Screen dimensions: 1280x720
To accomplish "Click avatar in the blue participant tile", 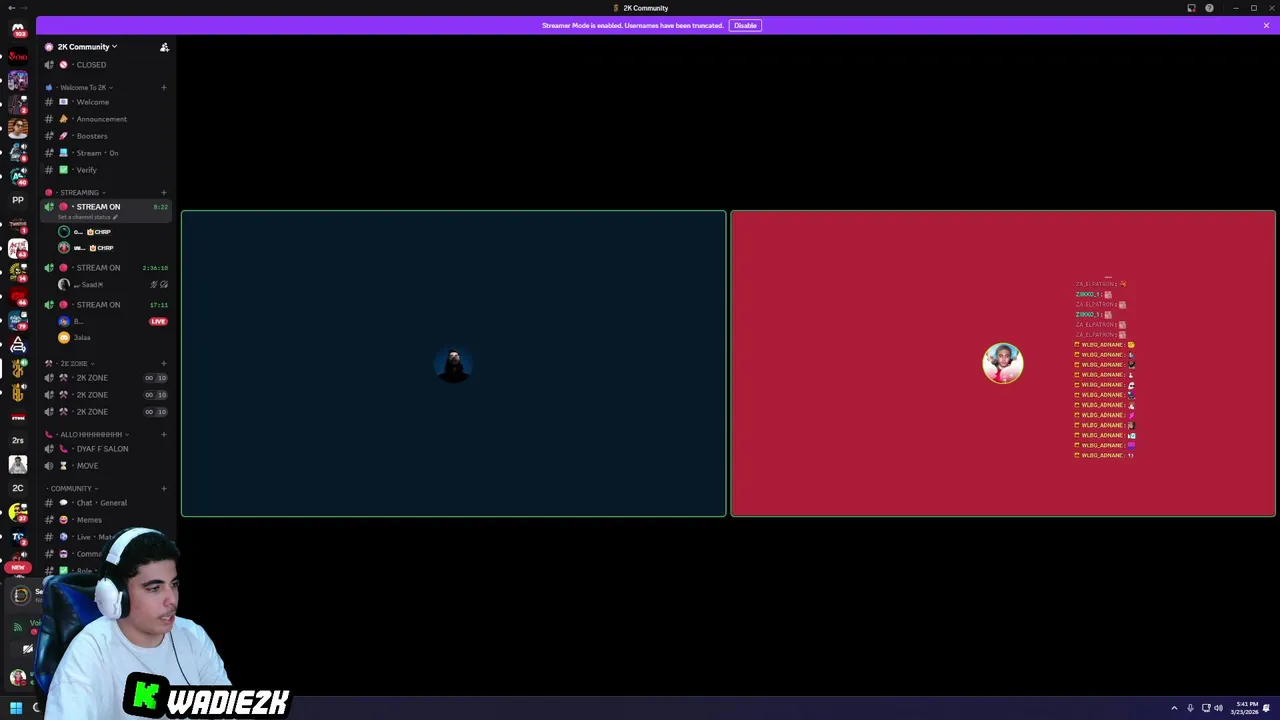I will [x=453, y=364].
